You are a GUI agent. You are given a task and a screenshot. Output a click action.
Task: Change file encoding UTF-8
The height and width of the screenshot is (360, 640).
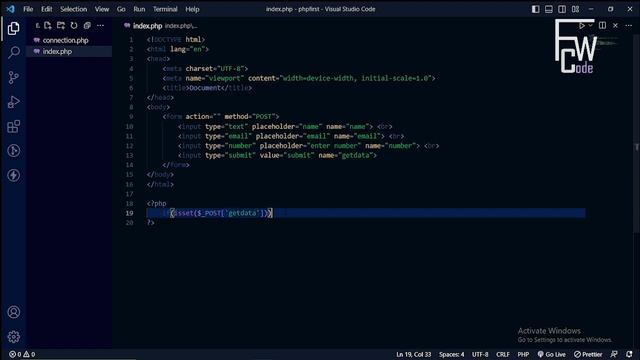click(480, 354)
